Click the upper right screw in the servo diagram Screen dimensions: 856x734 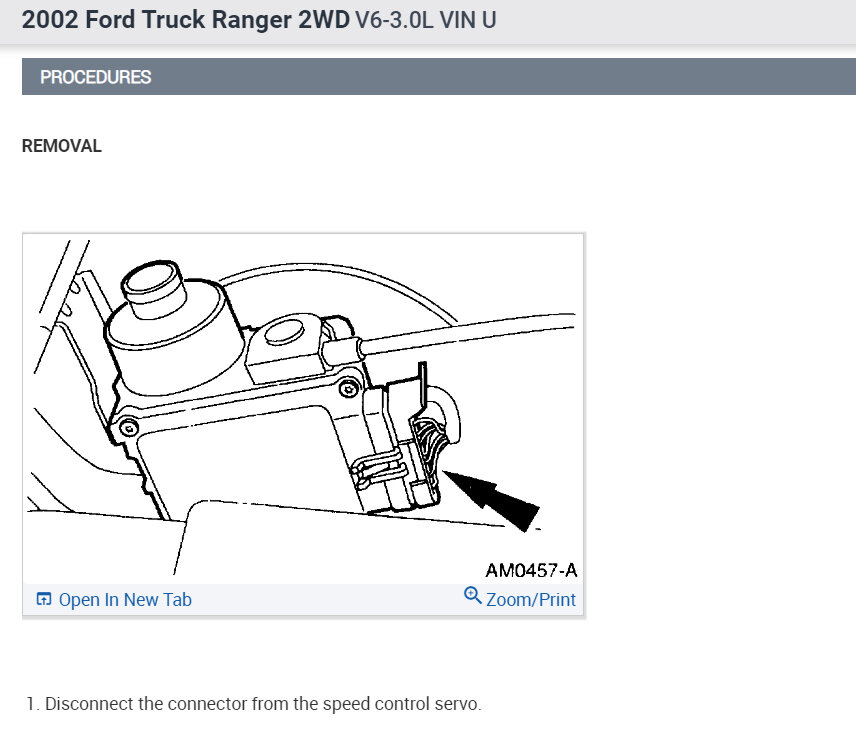pyautogui.click(x=348, y=389)
